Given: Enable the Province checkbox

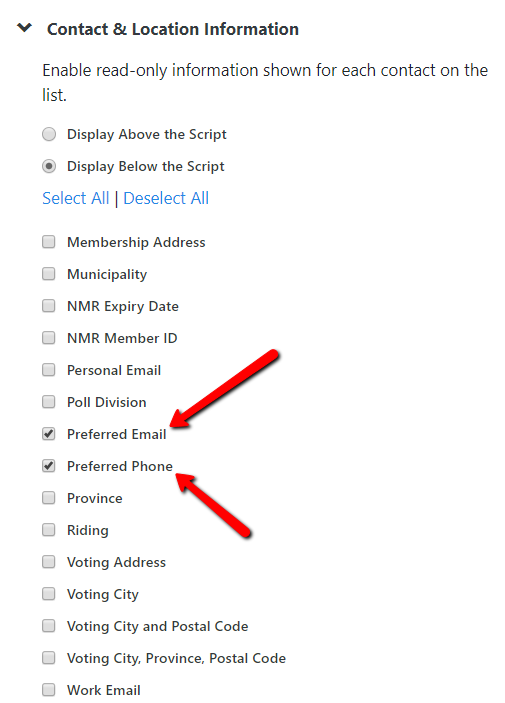Looking at the screenshot, I should click(48, 498).
